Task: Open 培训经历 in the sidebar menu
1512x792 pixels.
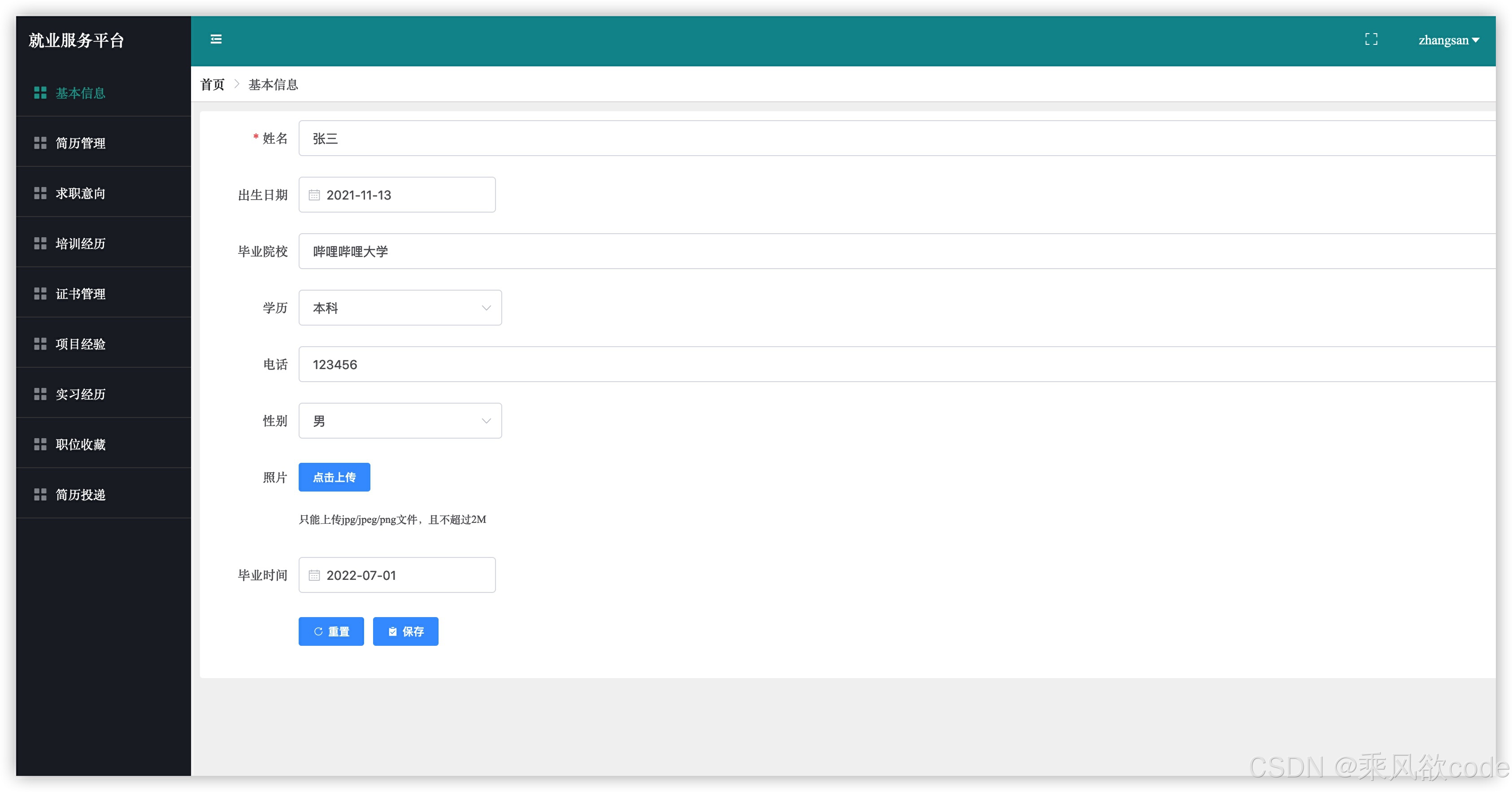Action: [80, 244]
